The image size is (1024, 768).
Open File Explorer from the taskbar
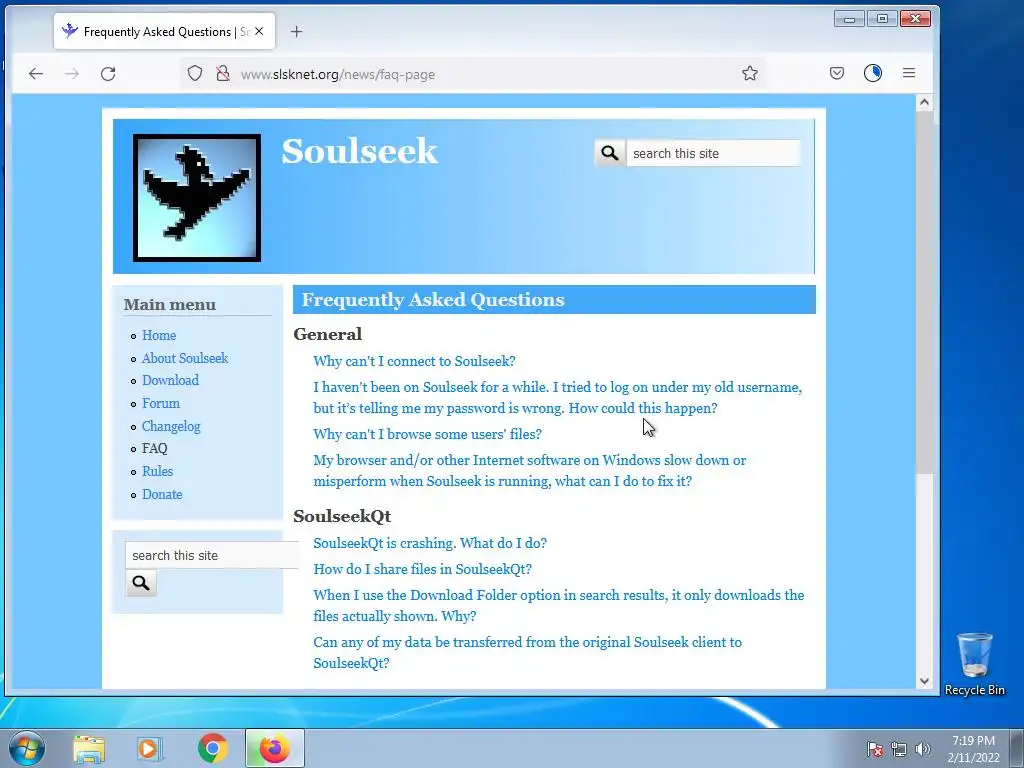89,749
